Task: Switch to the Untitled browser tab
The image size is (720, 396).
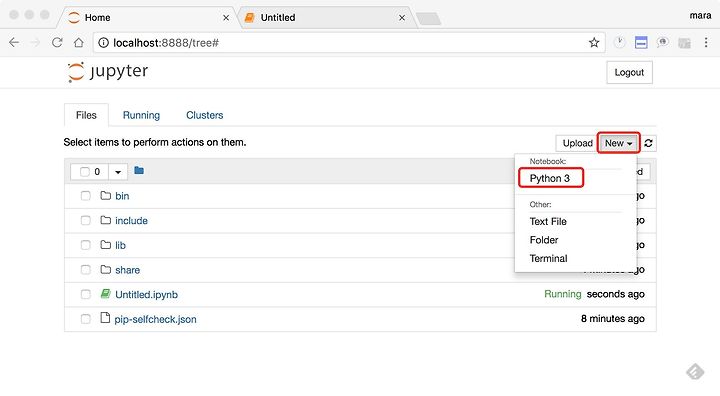Action: (x=325, y=17)
